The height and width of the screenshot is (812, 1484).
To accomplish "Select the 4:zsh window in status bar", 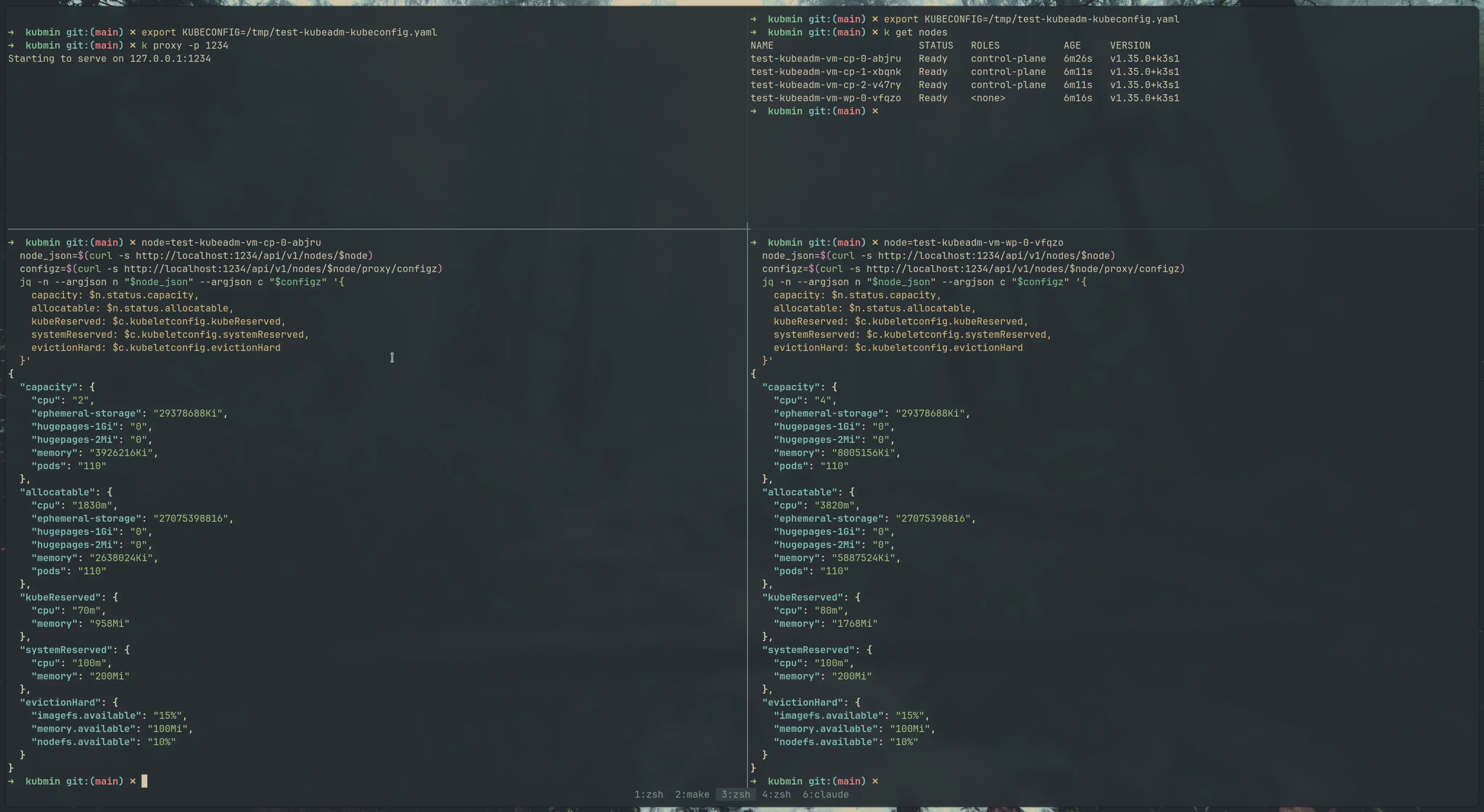I will click(776, 795).
